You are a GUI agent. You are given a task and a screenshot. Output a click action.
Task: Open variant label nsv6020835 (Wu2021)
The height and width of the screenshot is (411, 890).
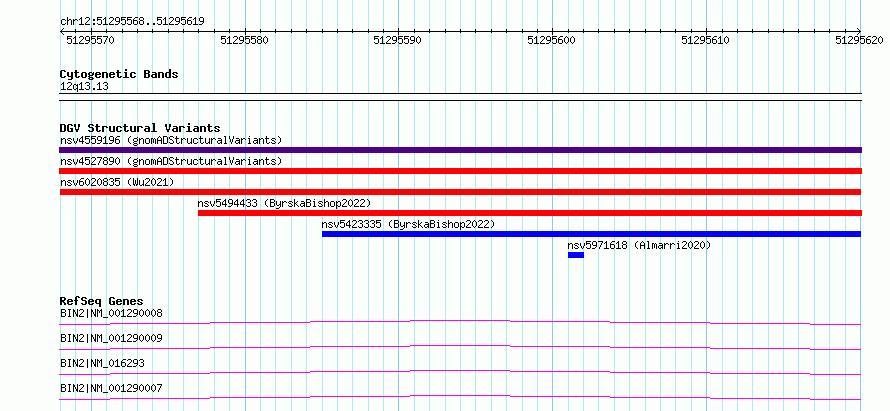117,182
